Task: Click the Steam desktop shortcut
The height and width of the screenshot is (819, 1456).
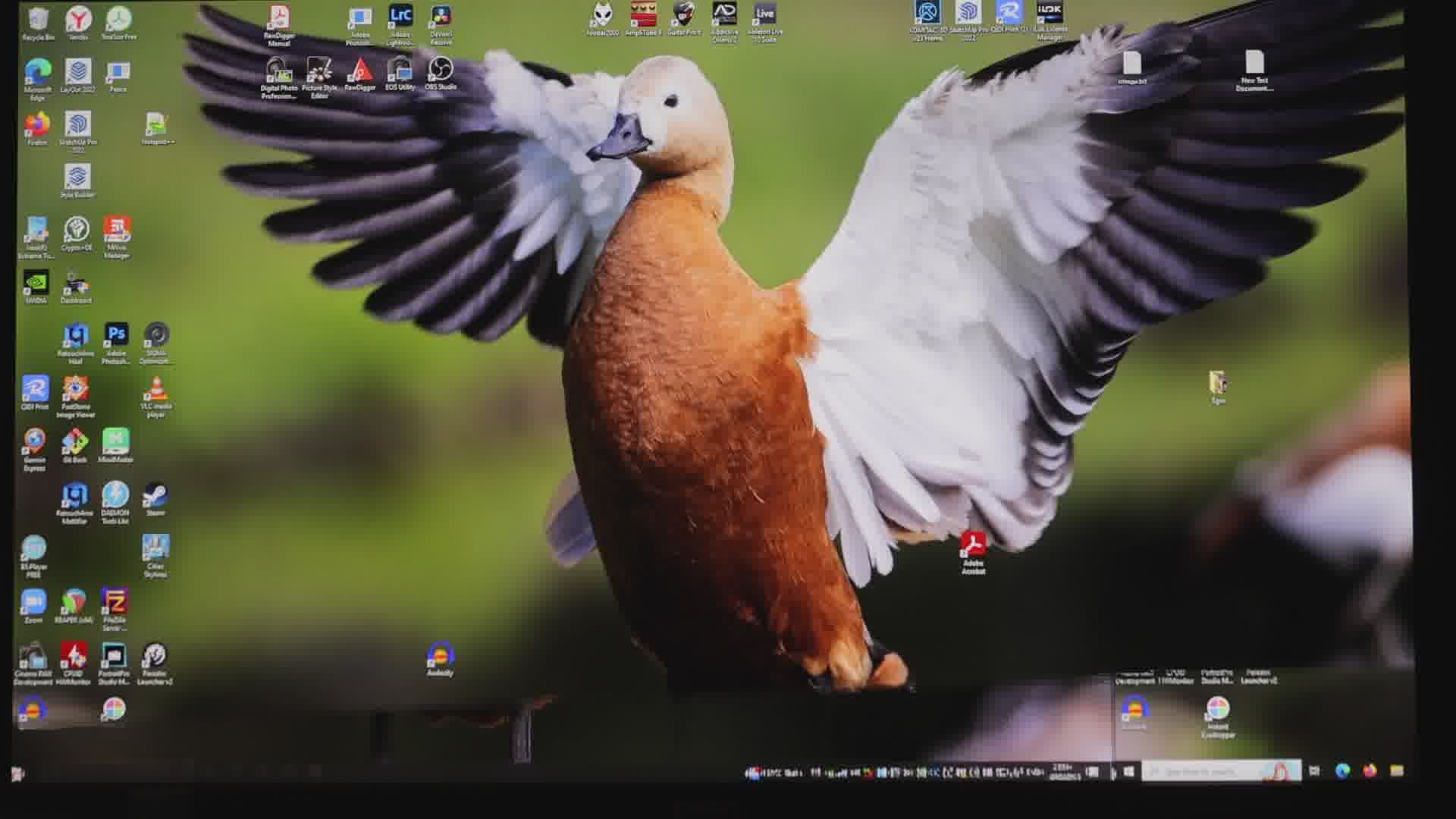Action: pyautogui.click(x=155, y=496)
